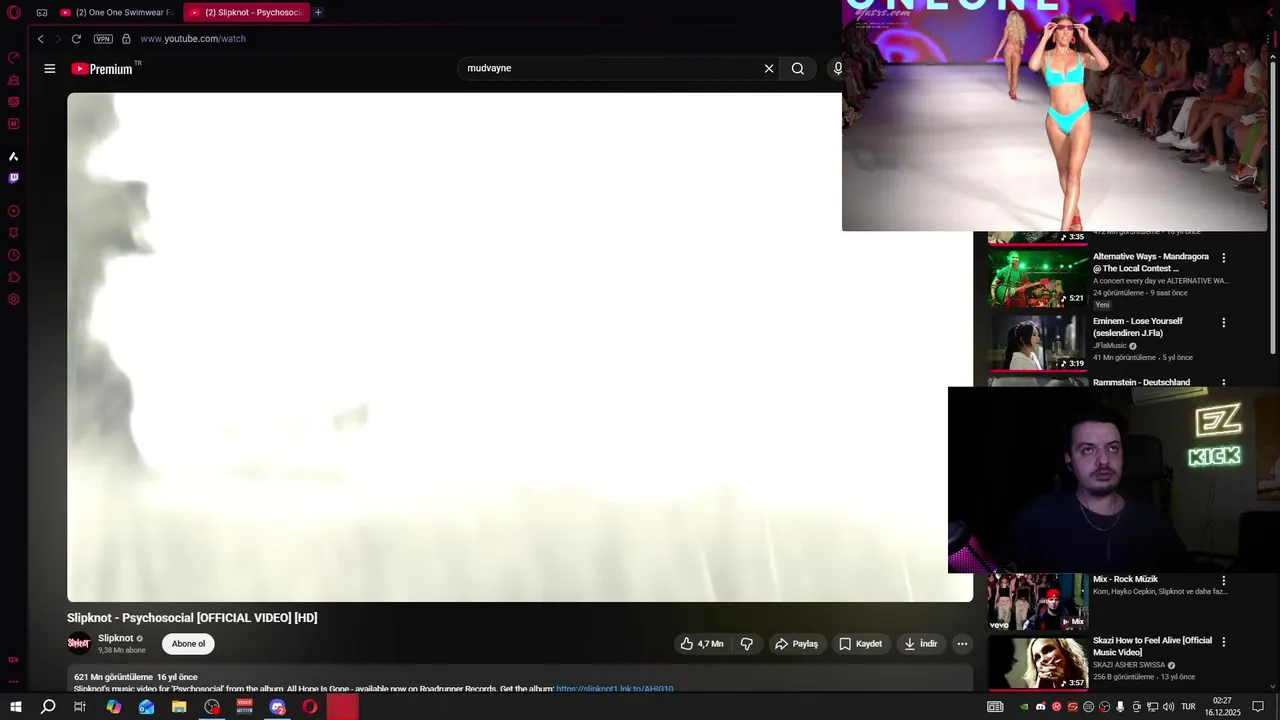Open Twitch panel in Opera sidebar

coord(14,178)
